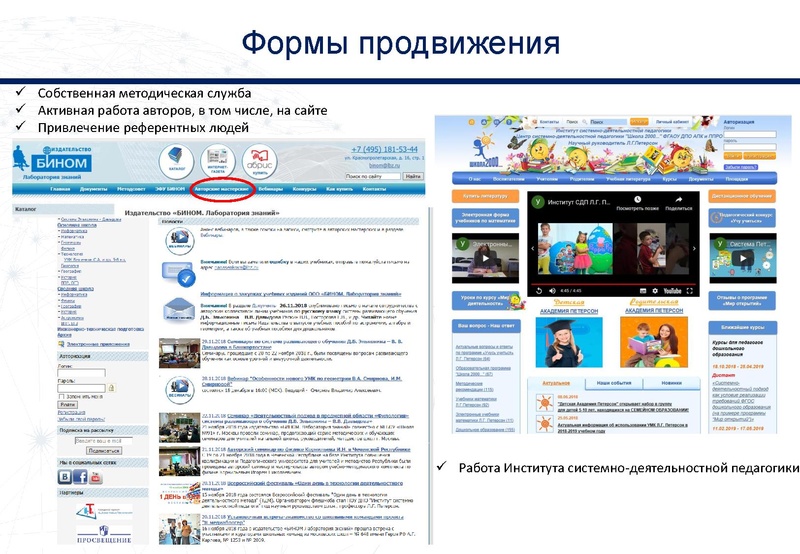Open the VK social network icon
The image size is (800, 554).
(x=65, y=478)
